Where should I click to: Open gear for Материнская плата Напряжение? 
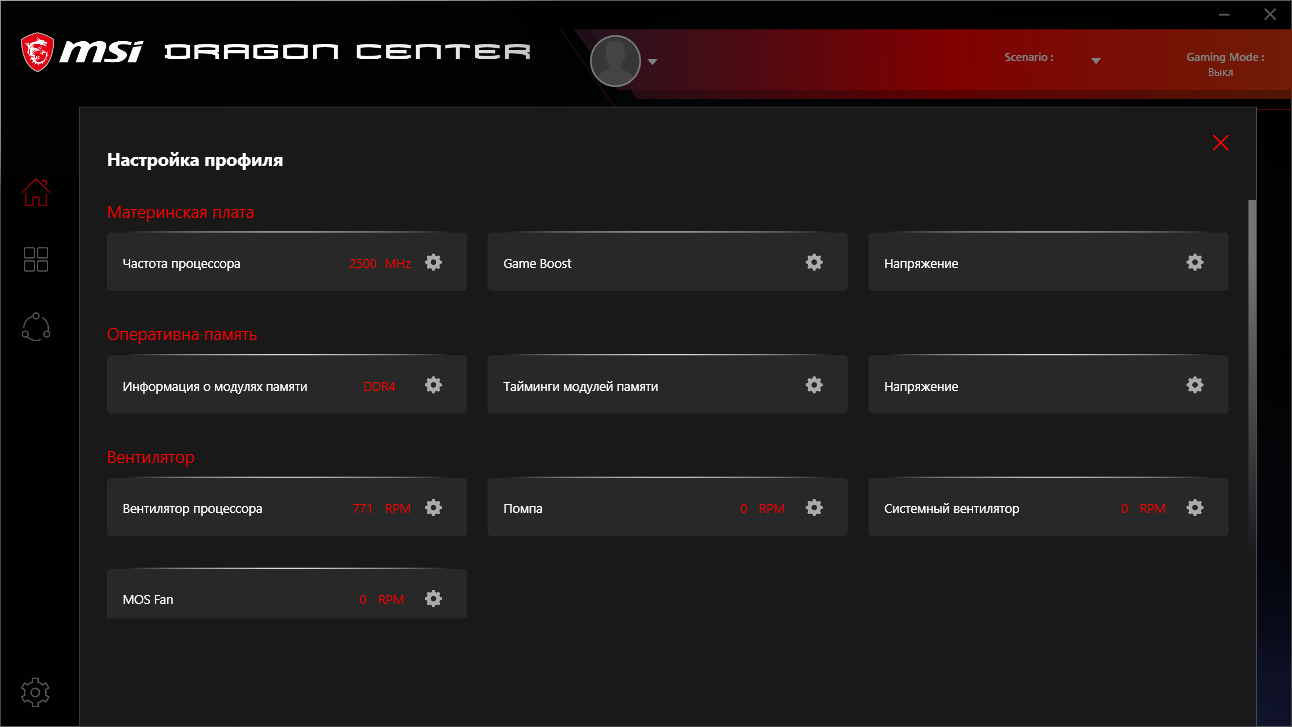coord(1195,262)
